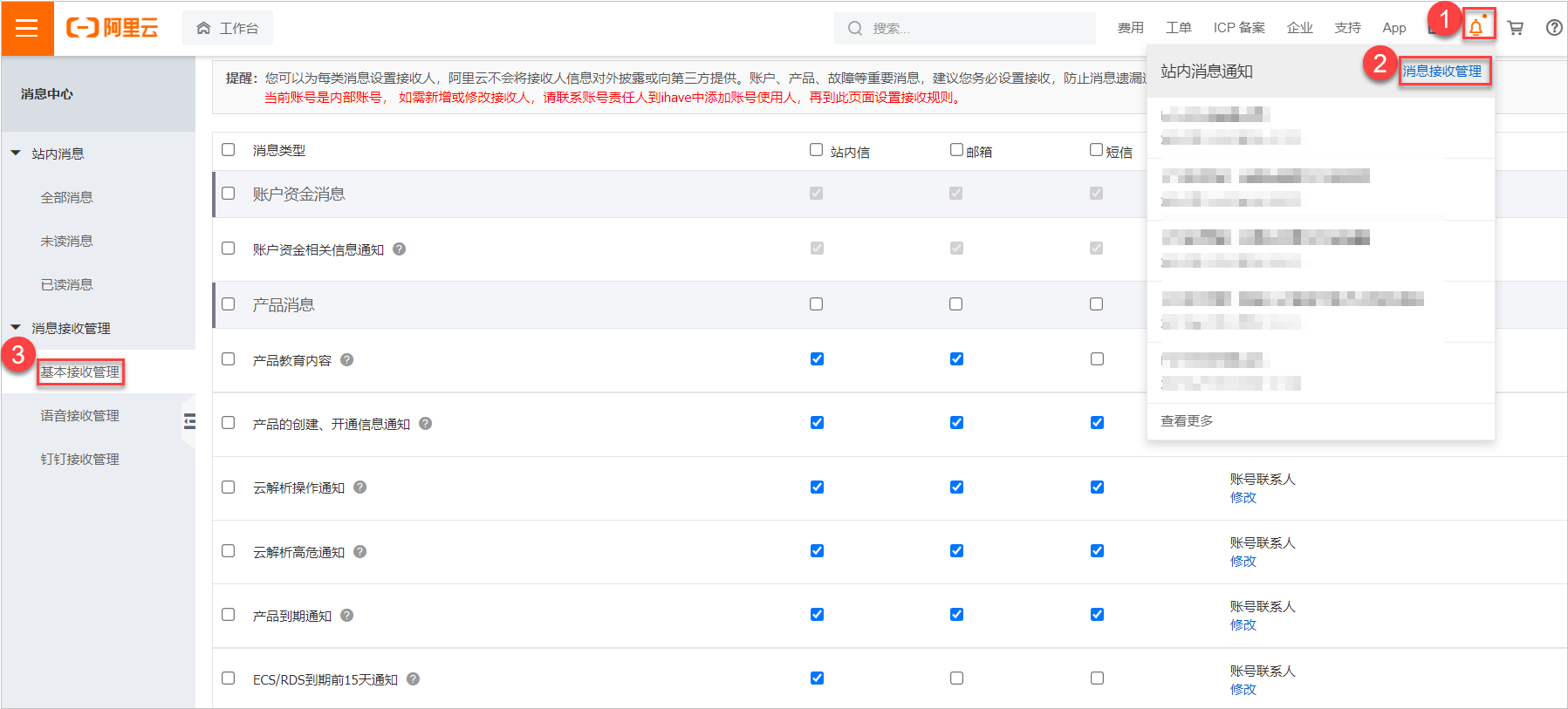Screen dimensions: 1568x709
Task: Click the help icon beside 产品的创建、开通信息通知
Action: (x=426, y=423)
